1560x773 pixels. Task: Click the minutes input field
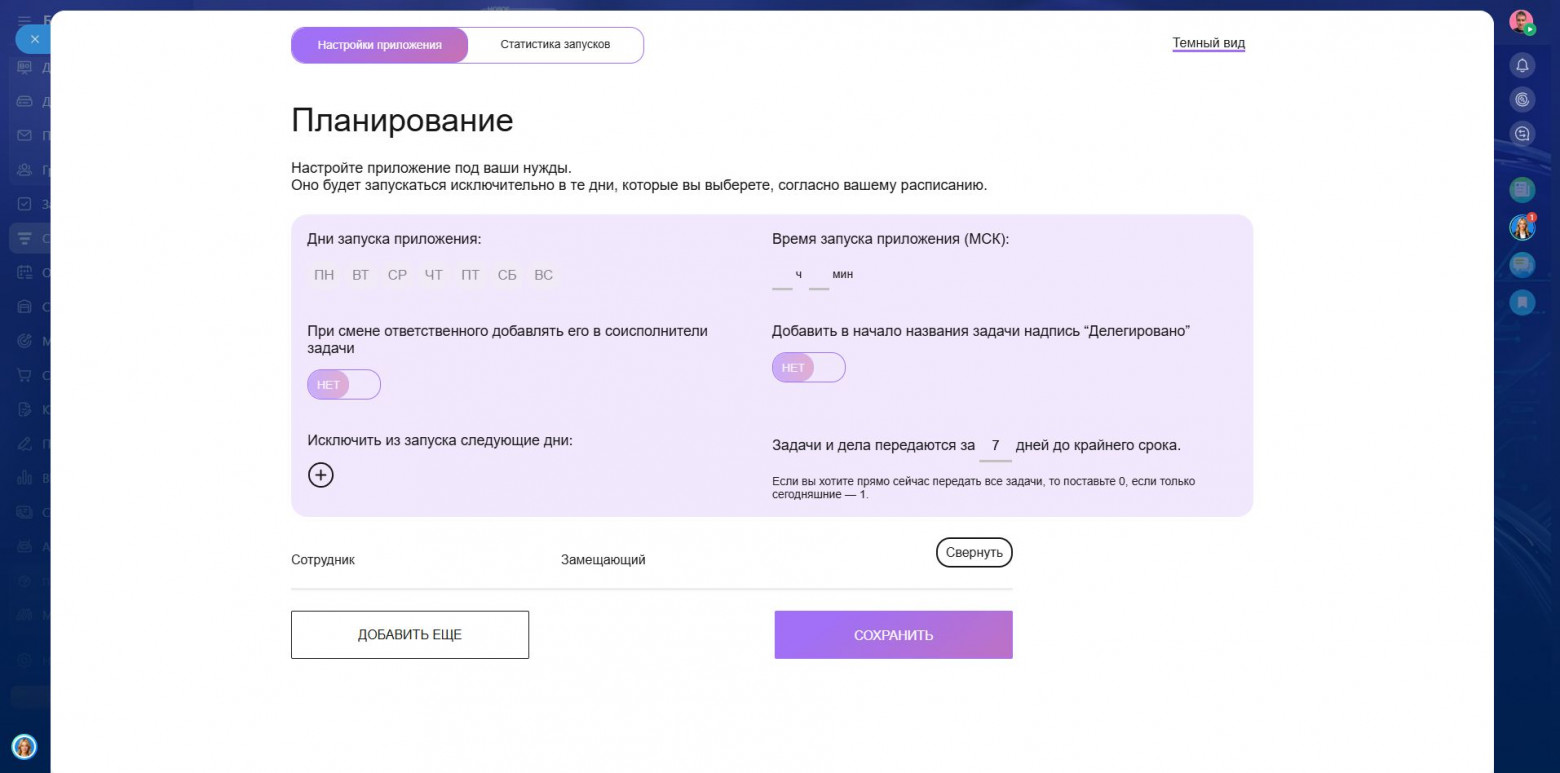coord(819,276)
